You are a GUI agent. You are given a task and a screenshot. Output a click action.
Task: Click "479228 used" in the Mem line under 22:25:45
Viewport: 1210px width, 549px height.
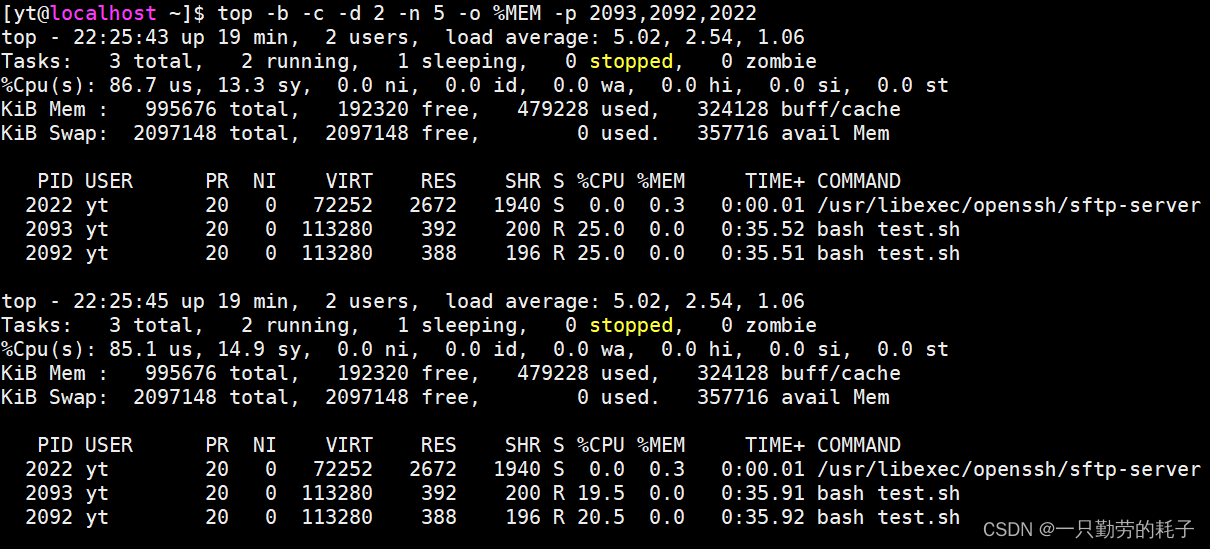tap(583, 373)
